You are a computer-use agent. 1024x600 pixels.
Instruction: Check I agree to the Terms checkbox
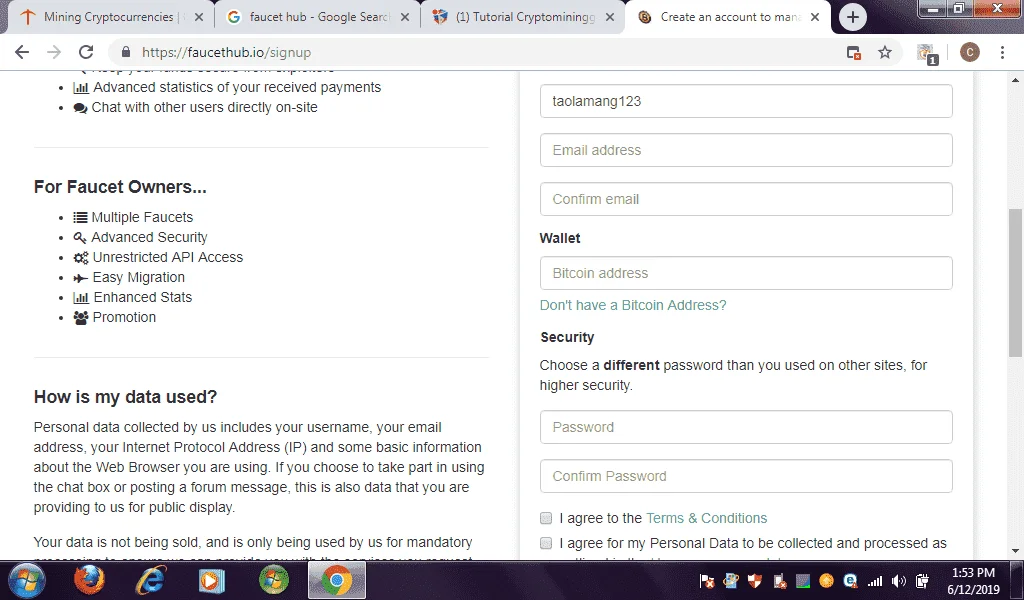point(546,518)
